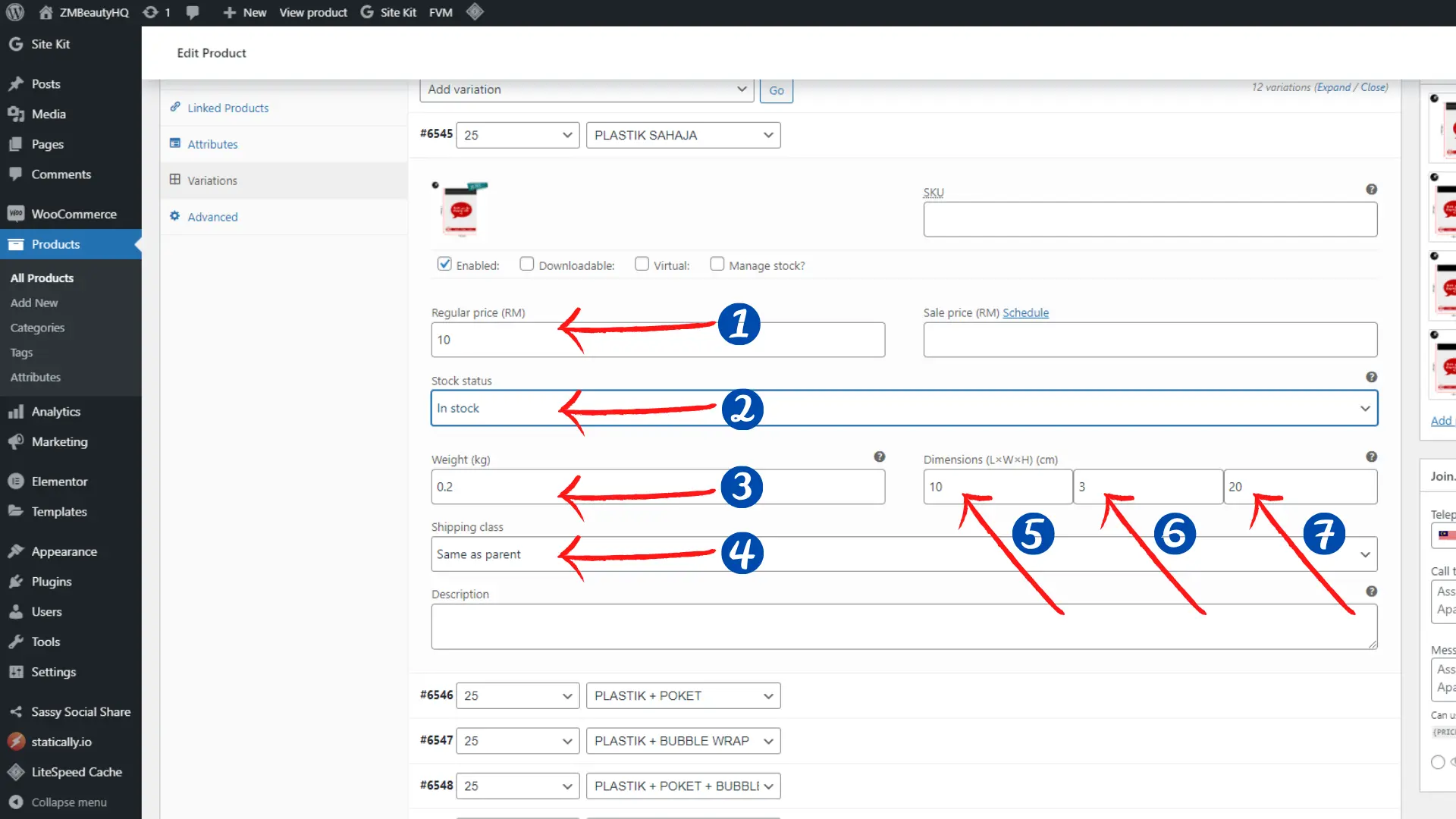The width and height of the screenshot is (1456, 819).
Task: Open Pages menu
Action: pyautogui.click(x=71, y=144)
